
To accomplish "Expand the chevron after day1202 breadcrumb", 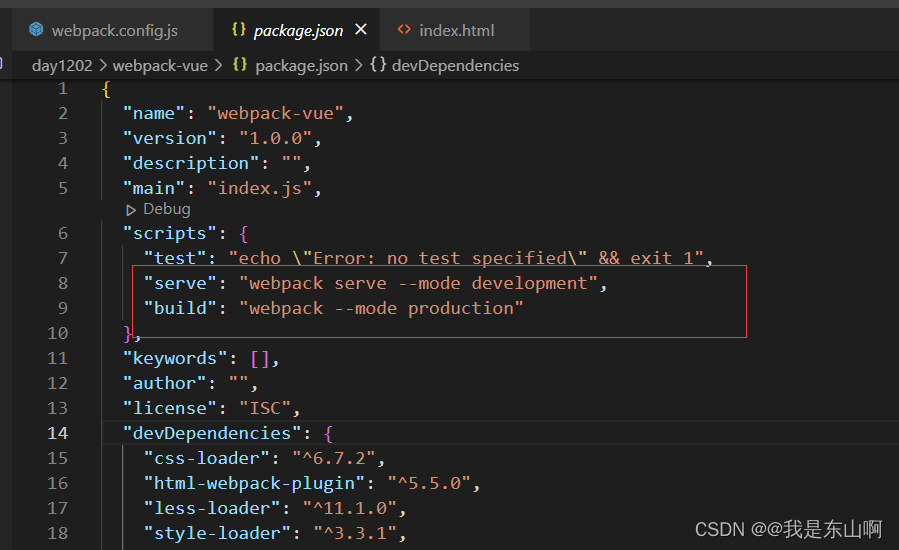I will tap(103, 65).
